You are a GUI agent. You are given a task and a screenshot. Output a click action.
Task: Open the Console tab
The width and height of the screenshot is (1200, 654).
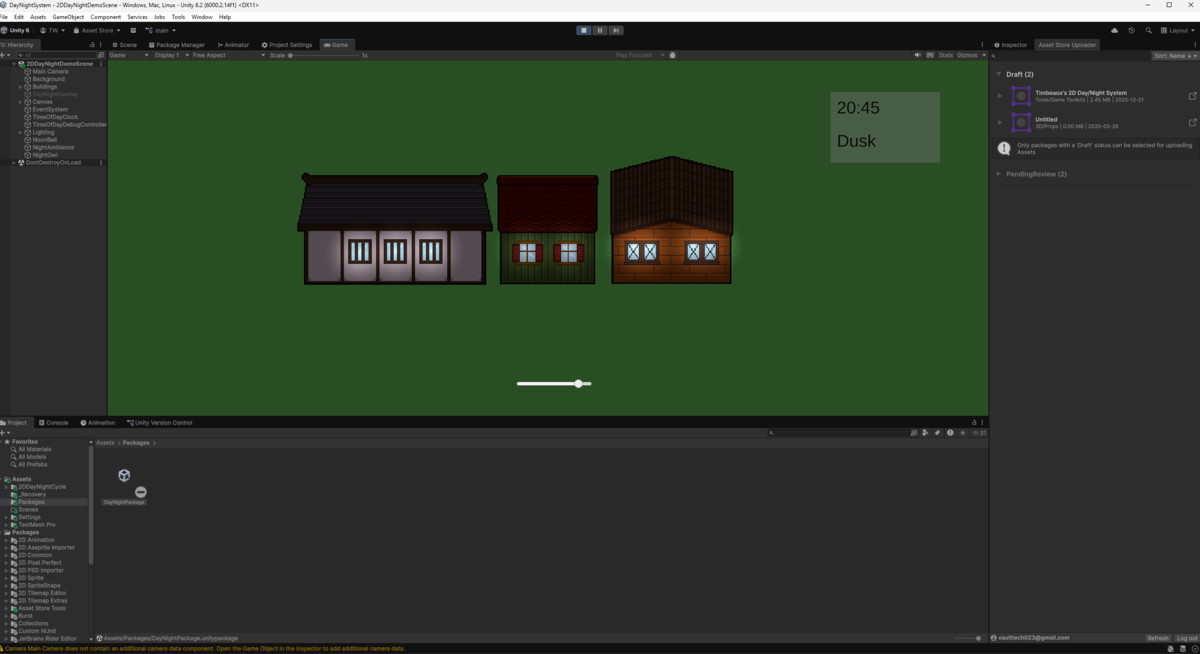click(53, 423)
